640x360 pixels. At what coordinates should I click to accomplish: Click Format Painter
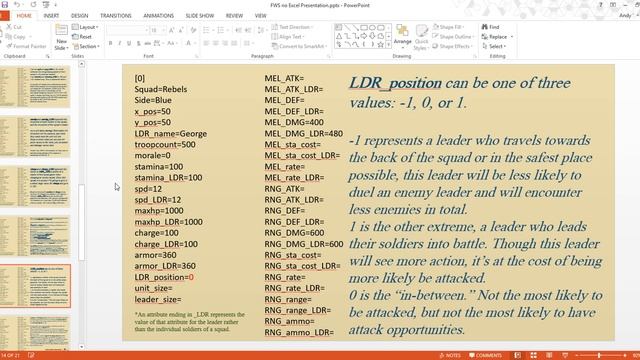[x=27, y=46]
